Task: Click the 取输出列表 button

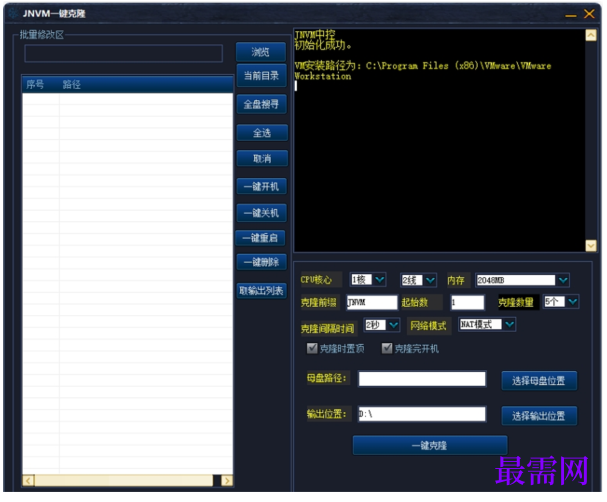Action: 261,290
